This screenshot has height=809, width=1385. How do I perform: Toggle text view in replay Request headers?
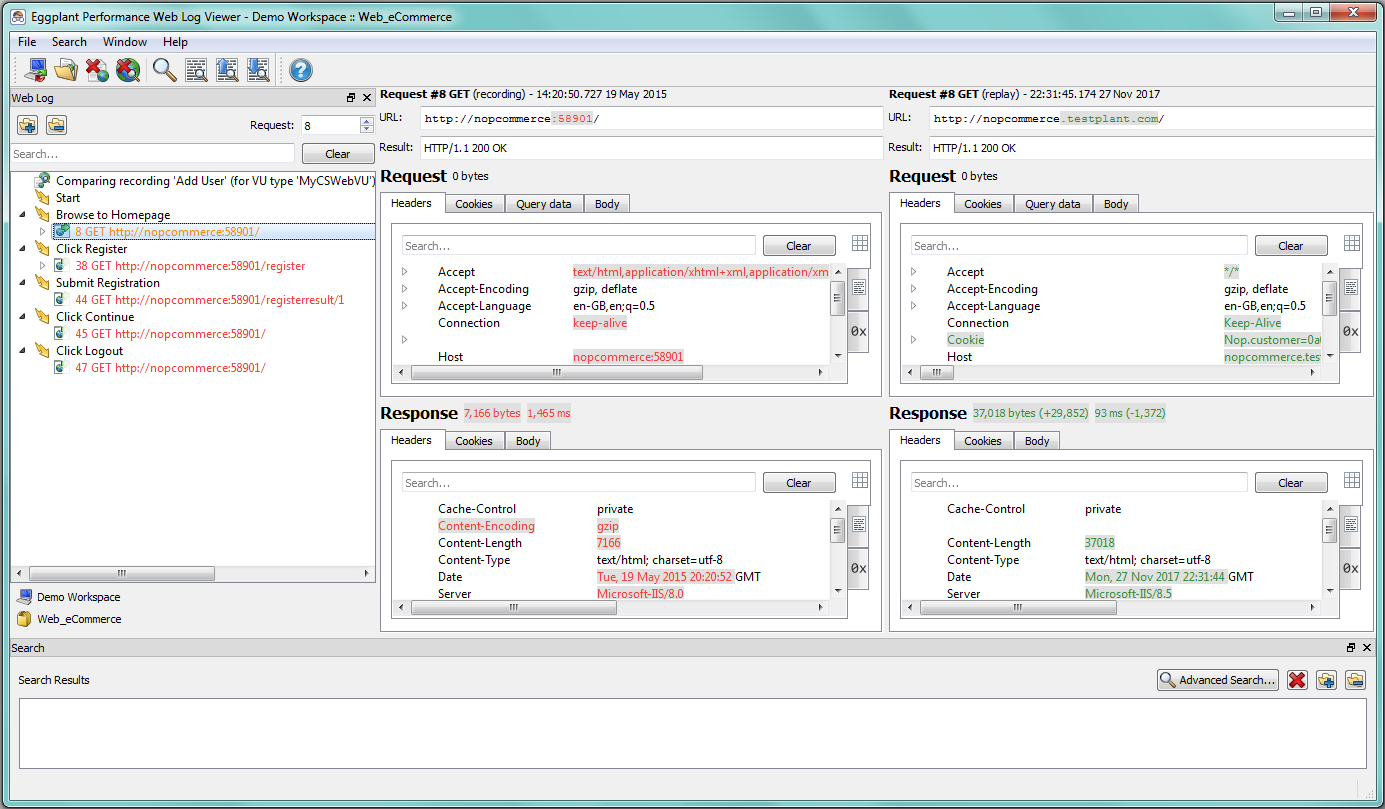[1350, 287]
